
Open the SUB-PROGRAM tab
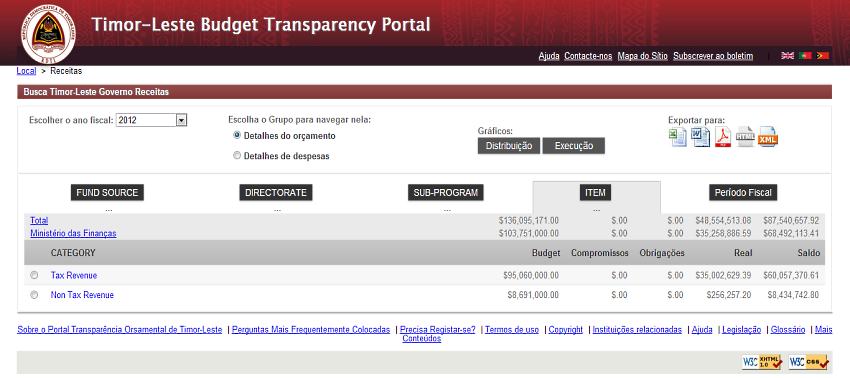[x=445, y=193]
